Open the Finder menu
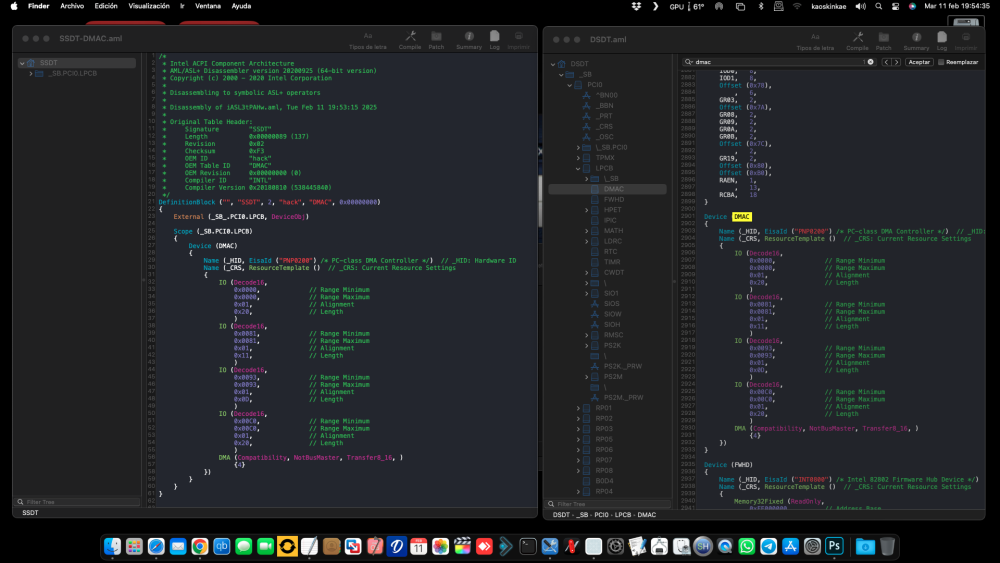The image size is (1000, 563). coord(38,6)
